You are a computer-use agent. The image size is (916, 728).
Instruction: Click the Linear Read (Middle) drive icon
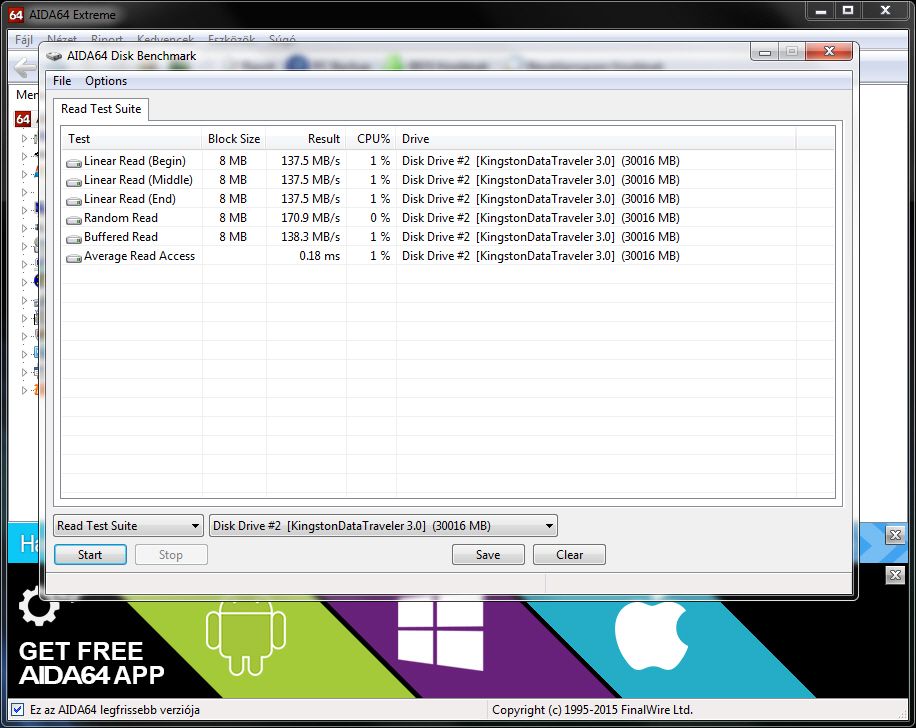[74, 181]
